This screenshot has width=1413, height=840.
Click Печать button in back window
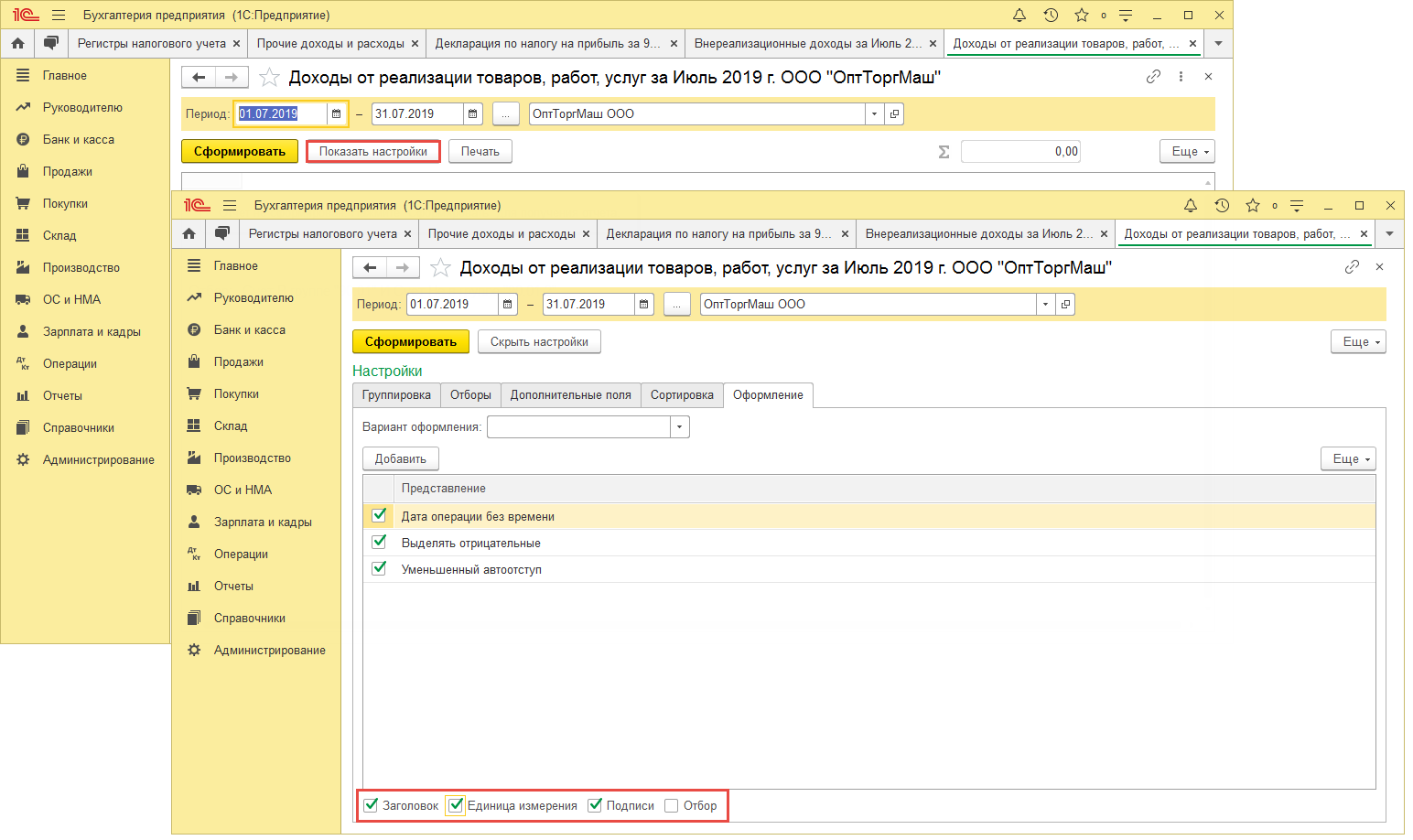tap(480, 152)
